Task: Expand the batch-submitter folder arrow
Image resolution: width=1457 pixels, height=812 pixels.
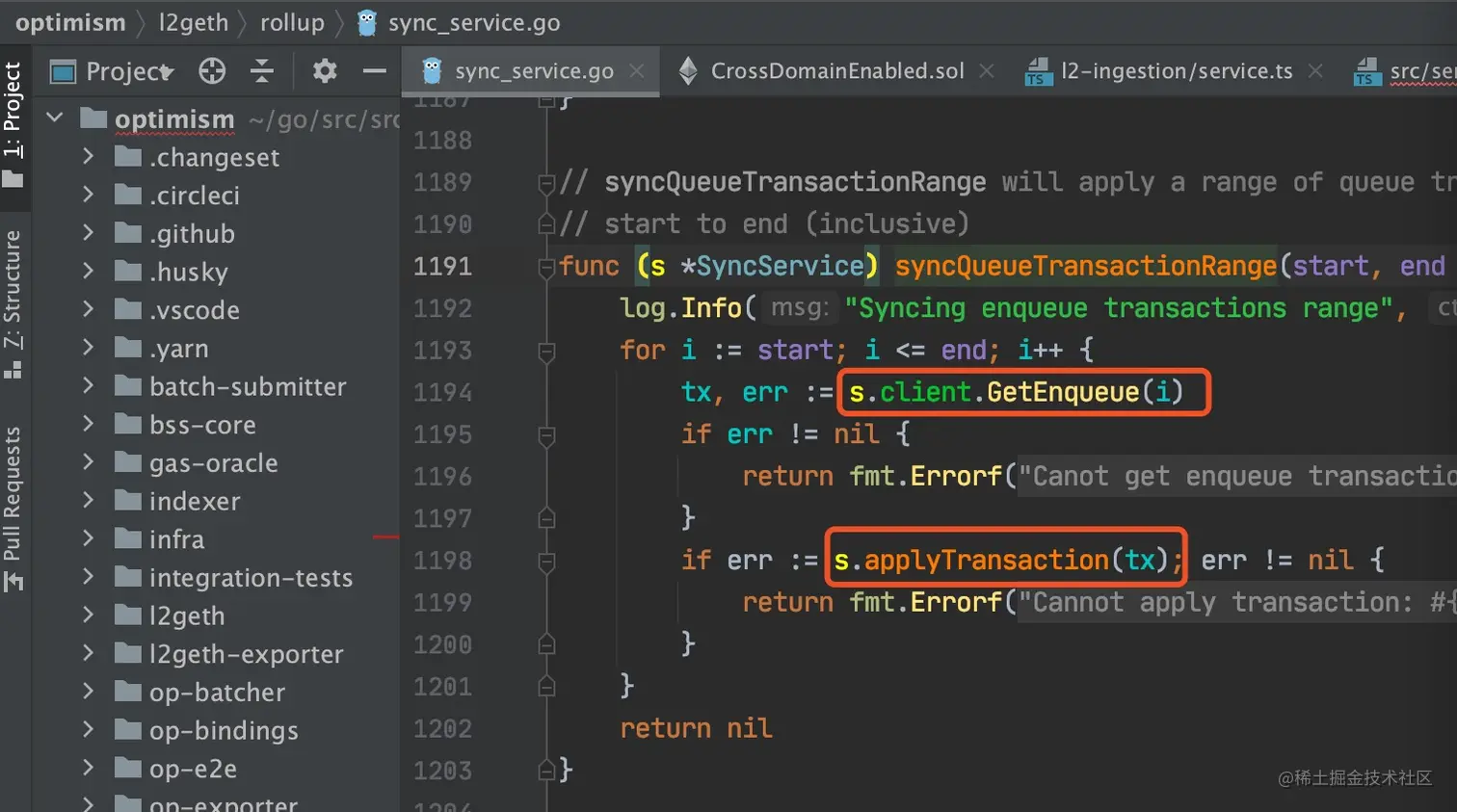Action: click(89, 385)
